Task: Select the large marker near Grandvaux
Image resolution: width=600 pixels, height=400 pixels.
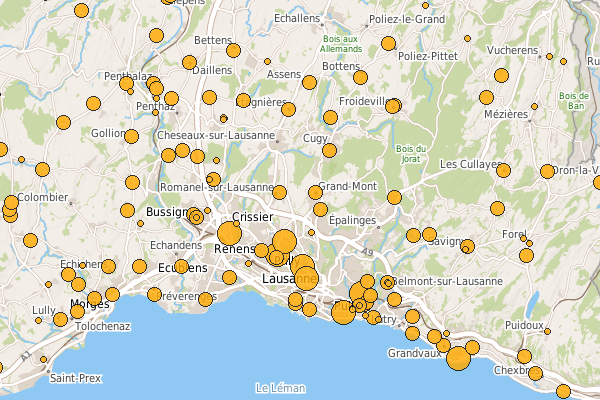Action: 459,358
